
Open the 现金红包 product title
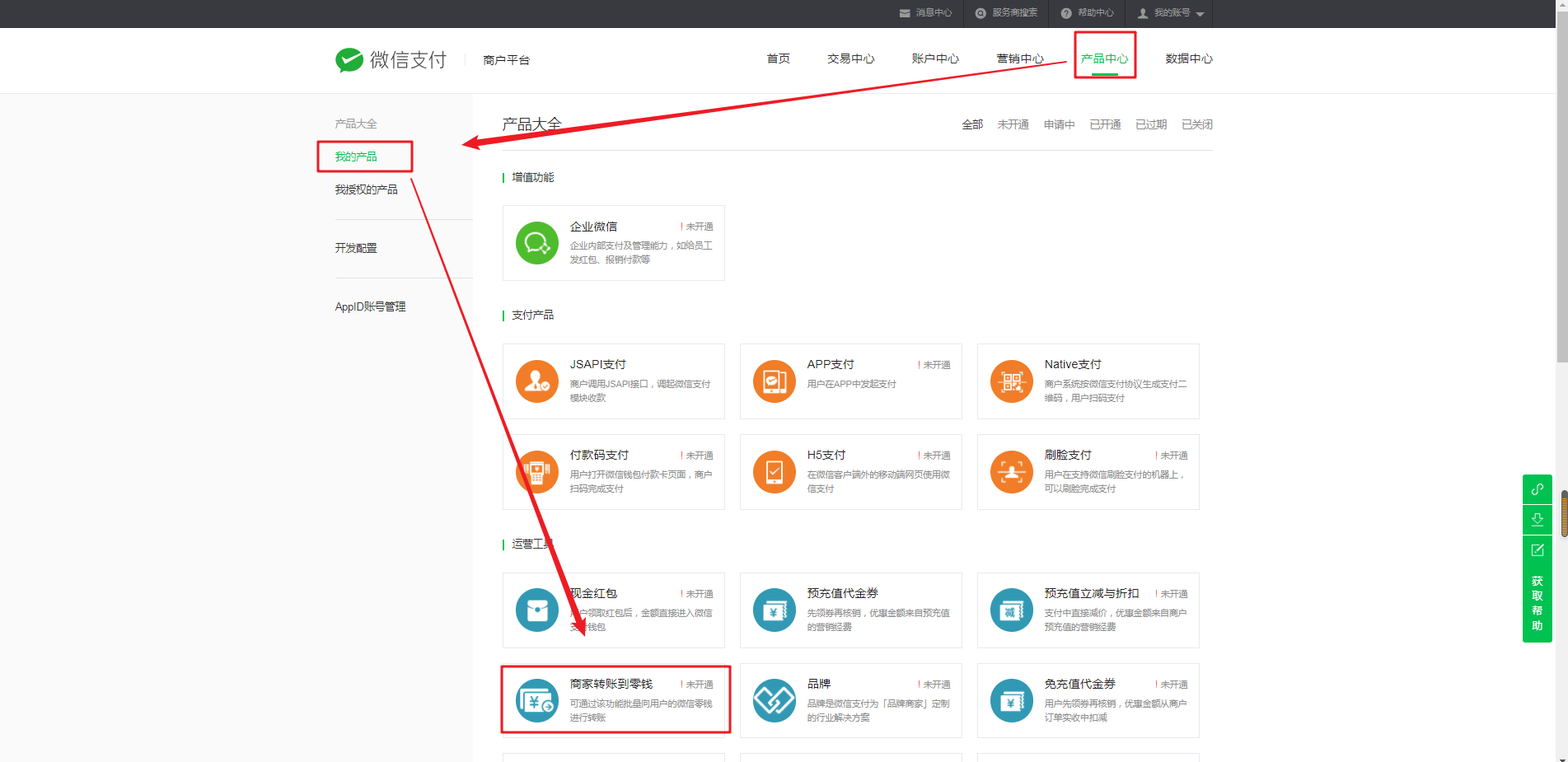tap(593, 593)
